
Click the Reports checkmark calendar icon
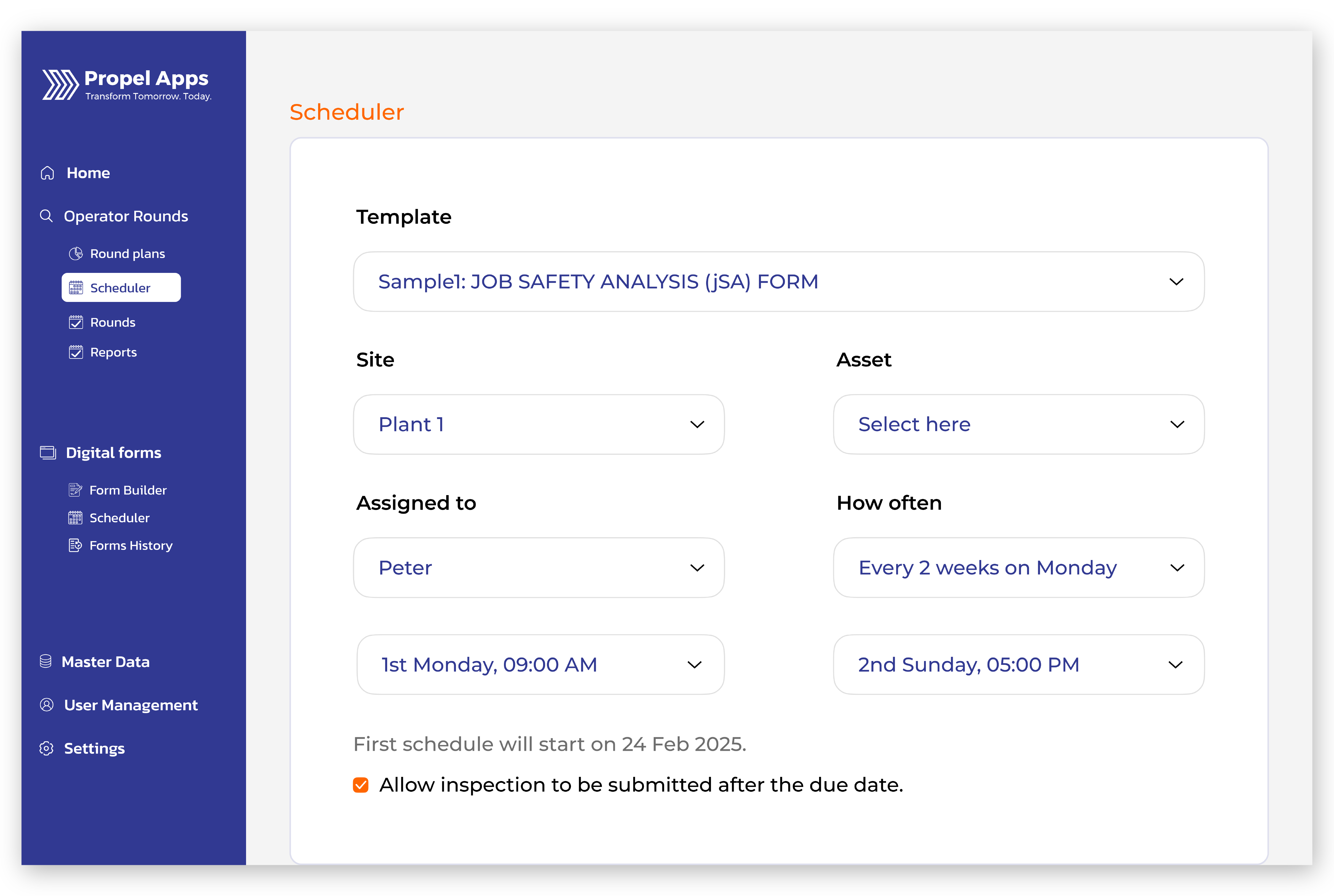pyautogui.click(x=75, y=352)
